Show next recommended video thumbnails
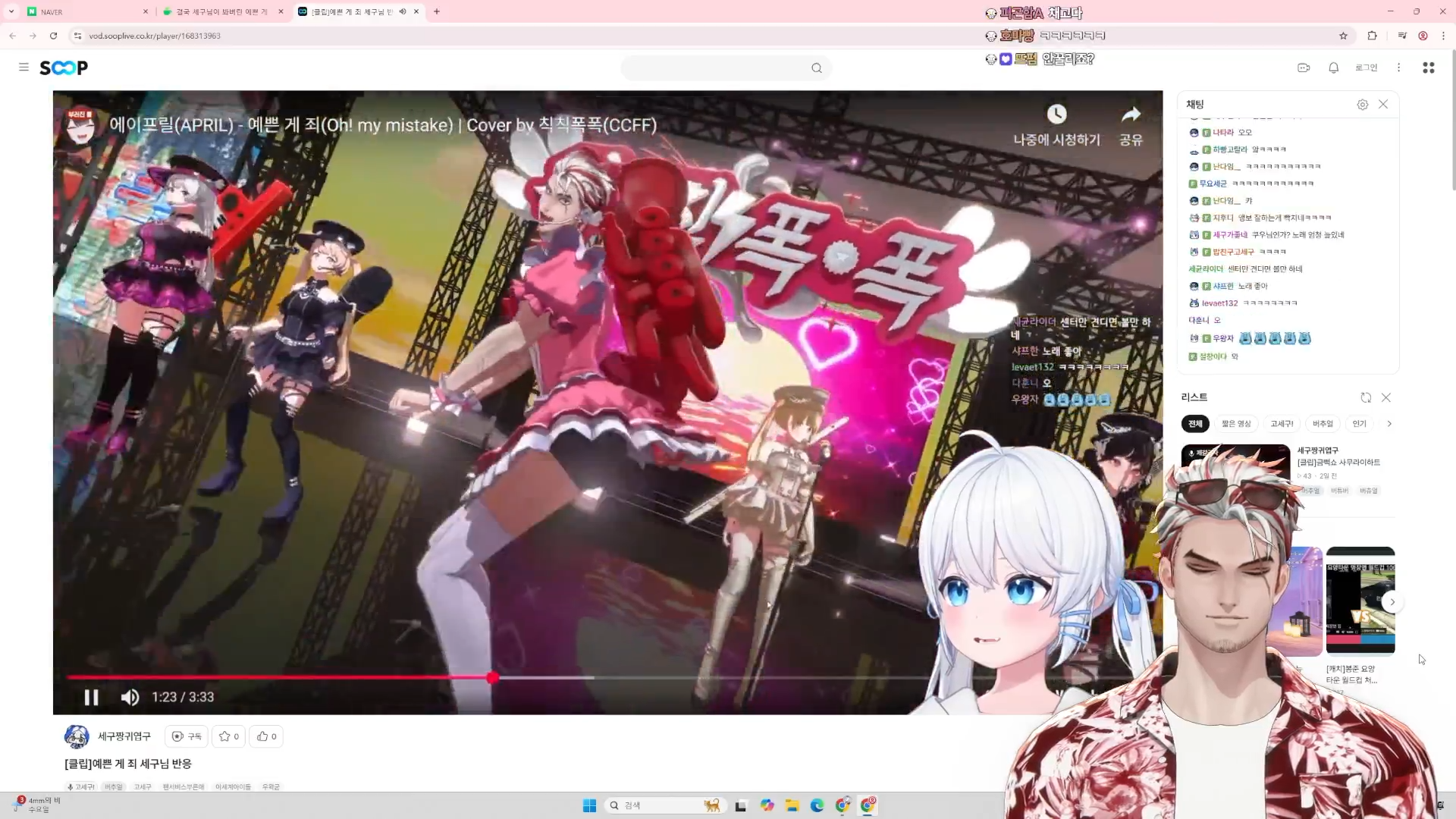This screenshot has height=819, width=1456. pos(1392,602)
